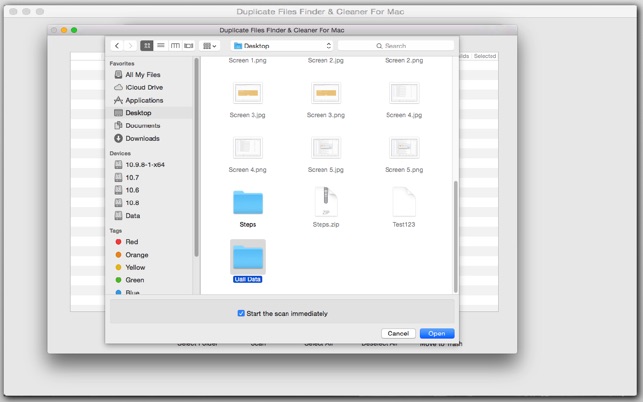
Task: Select Screen 5.jpg thumbnail
Action: pyautogui.click(x=326, y=148)
